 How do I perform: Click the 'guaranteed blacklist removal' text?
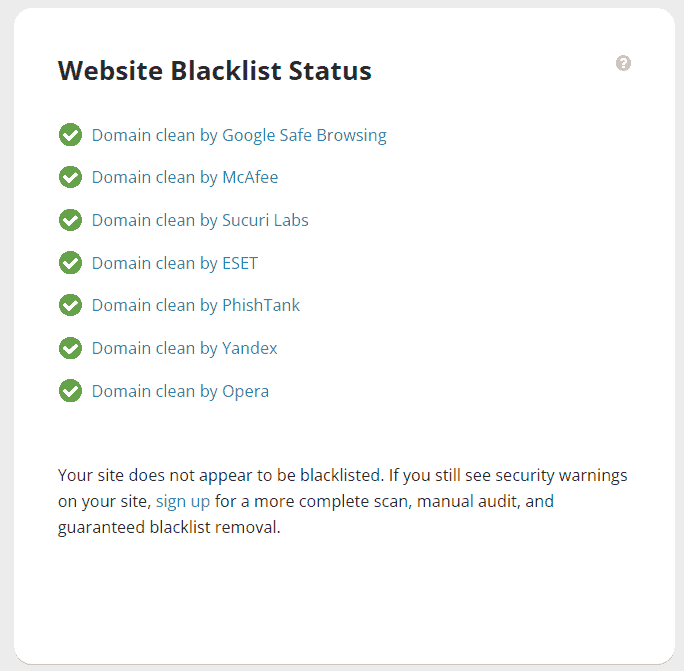point(168,527)
